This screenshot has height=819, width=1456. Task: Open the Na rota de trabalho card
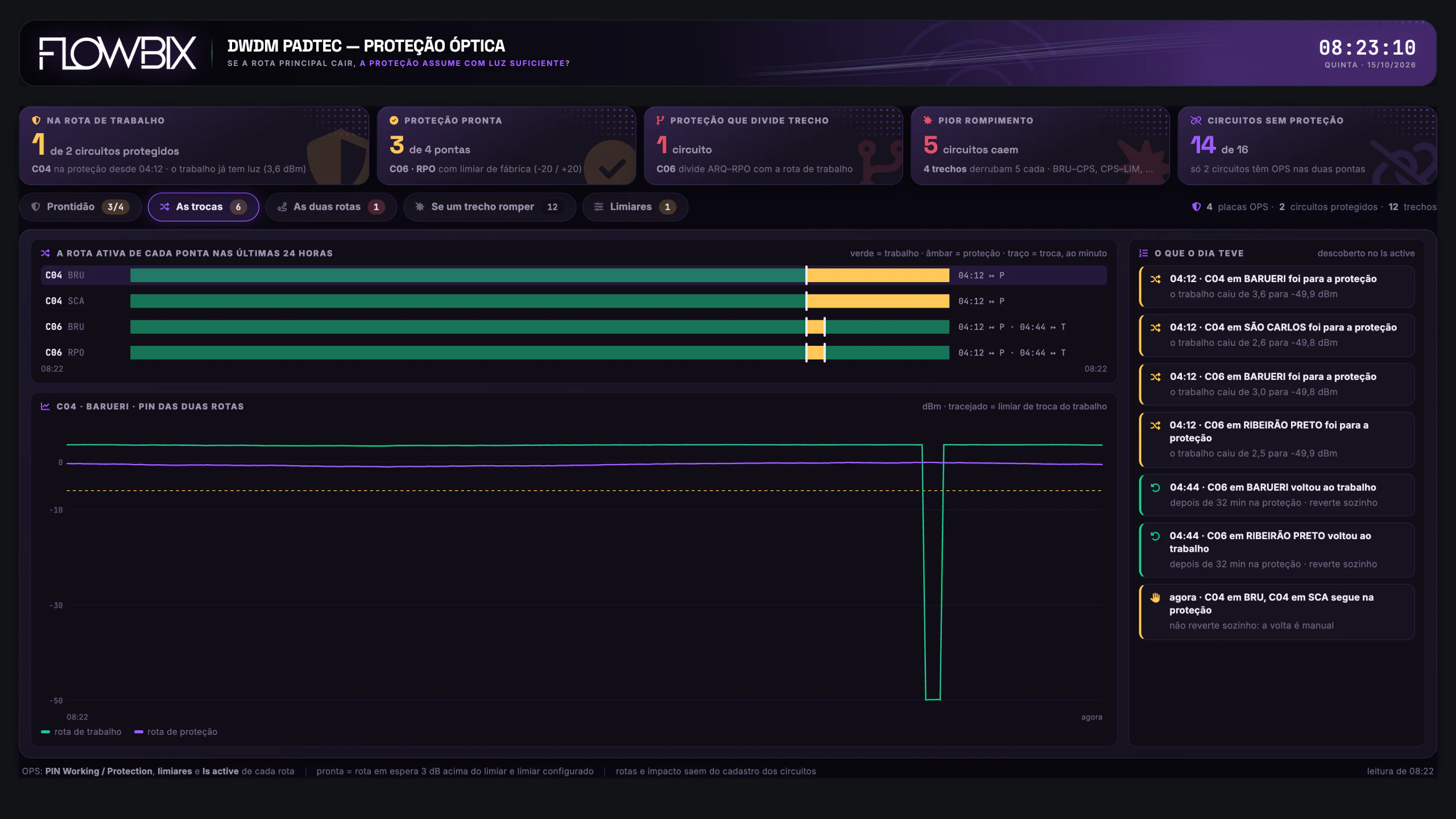[194, 146]
